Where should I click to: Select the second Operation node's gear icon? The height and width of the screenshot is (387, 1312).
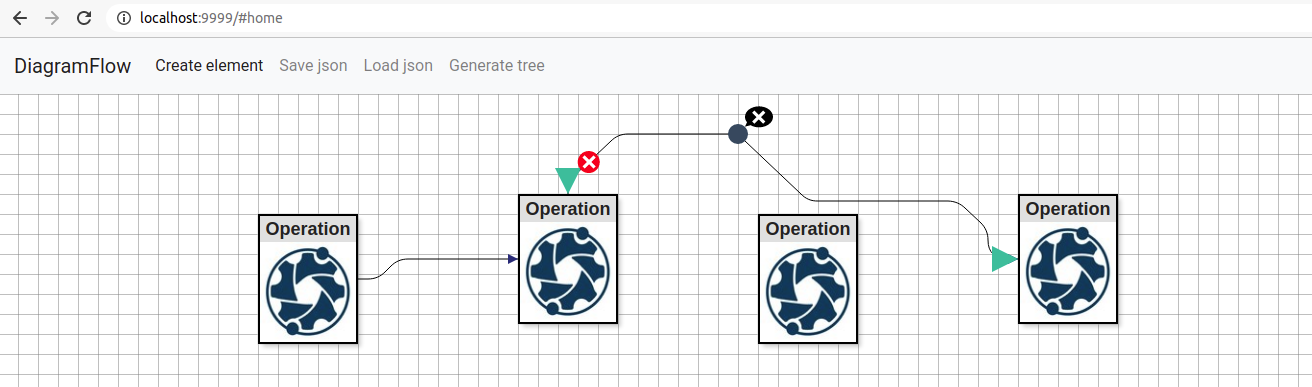pyautogui.click(x=568, y=271)
